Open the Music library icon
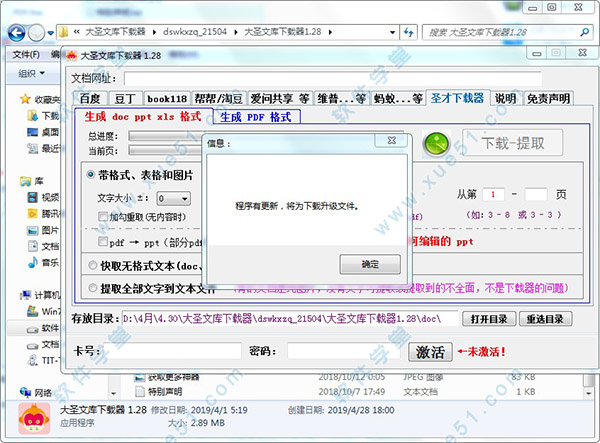Screen dimensions: 600x443 [33, 262]
